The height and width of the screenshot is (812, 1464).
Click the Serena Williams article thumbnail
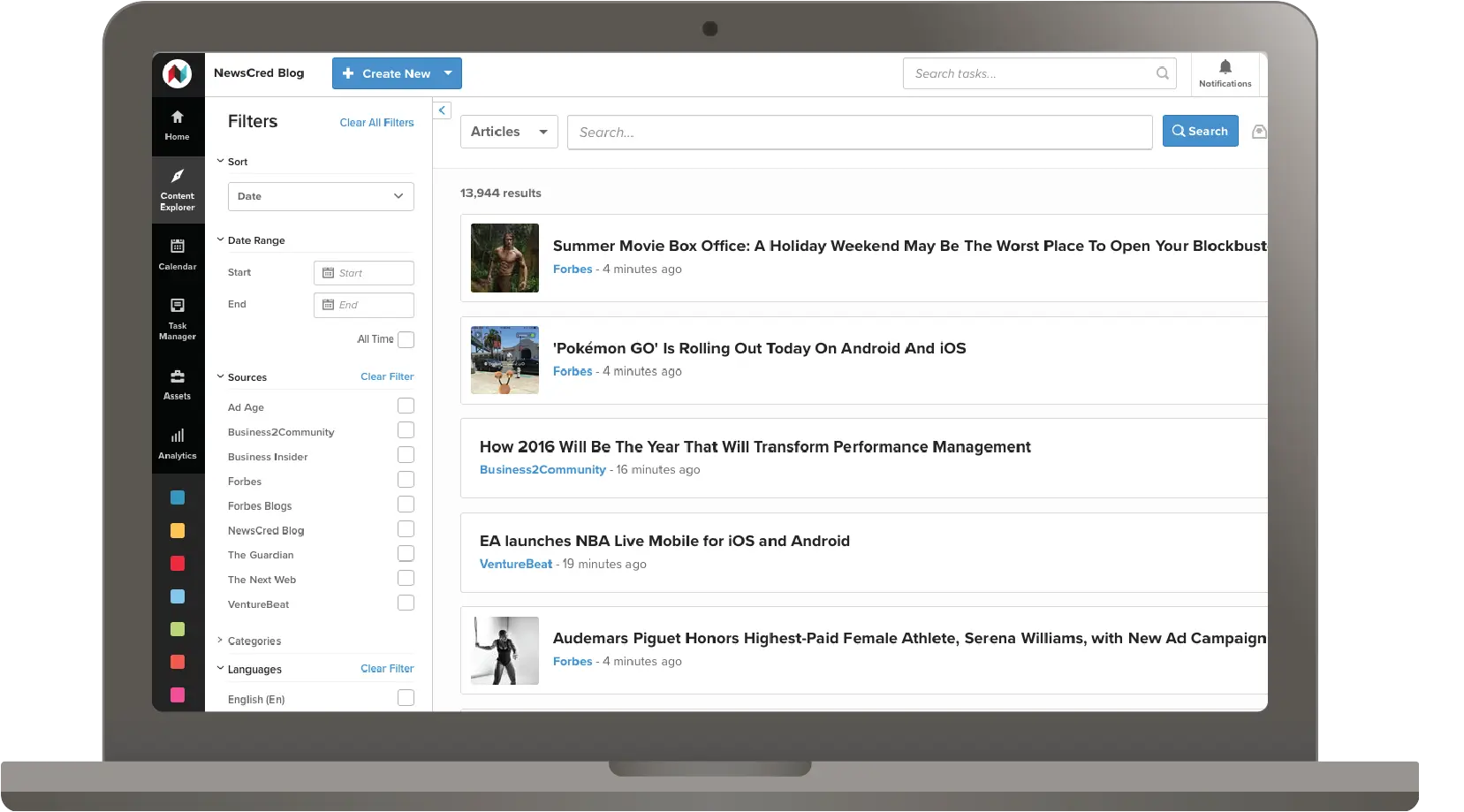click(504, 650)
